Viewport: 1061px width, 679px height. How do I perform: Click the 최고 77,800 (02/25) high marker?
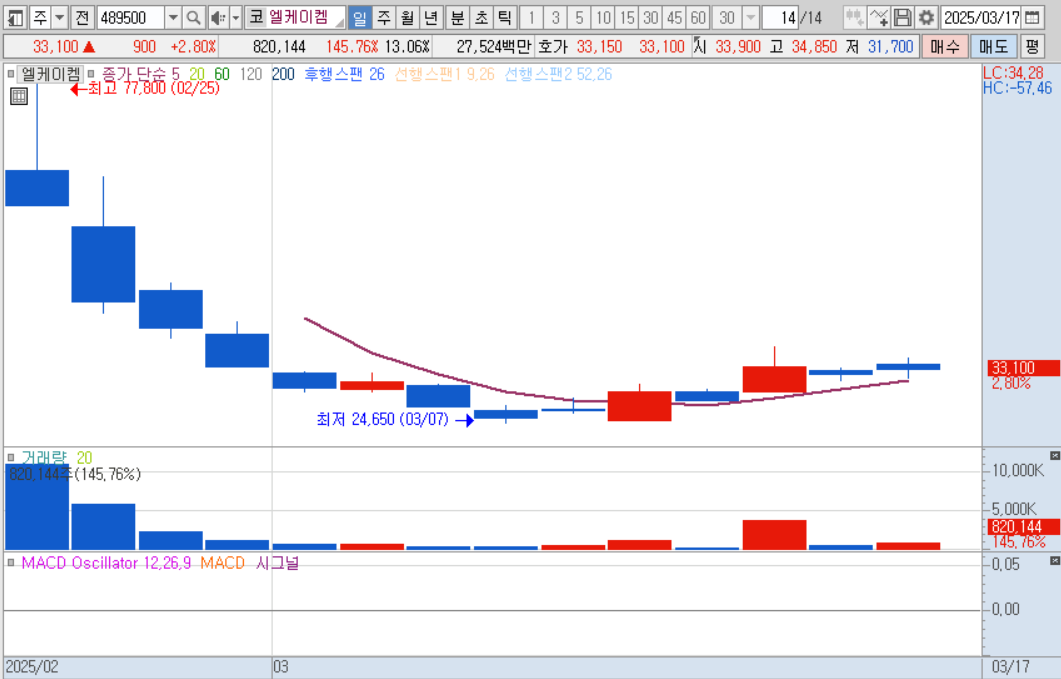click(145, 89)
